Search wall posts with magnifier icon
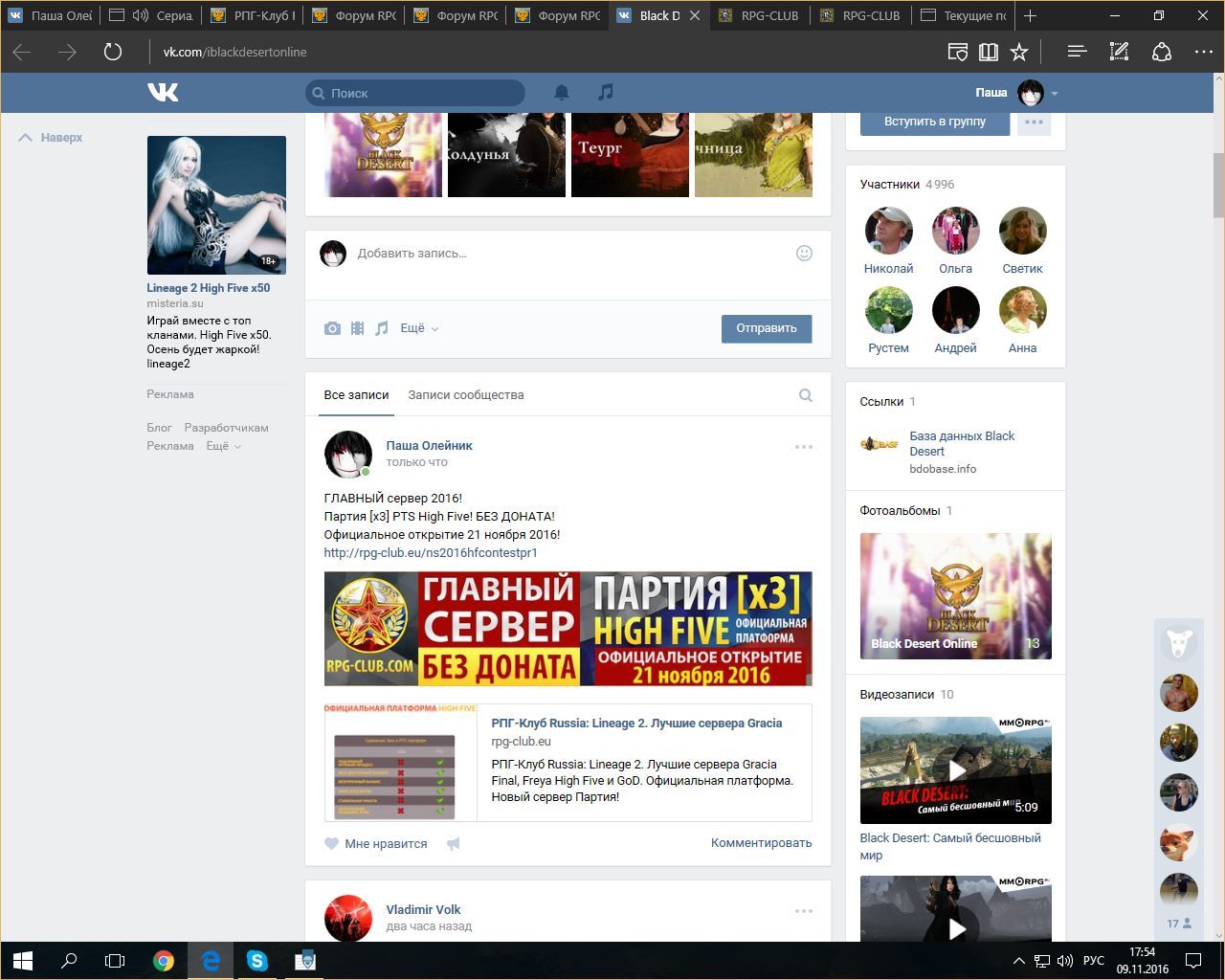The image size is (1225, 980). coord(806,395)
